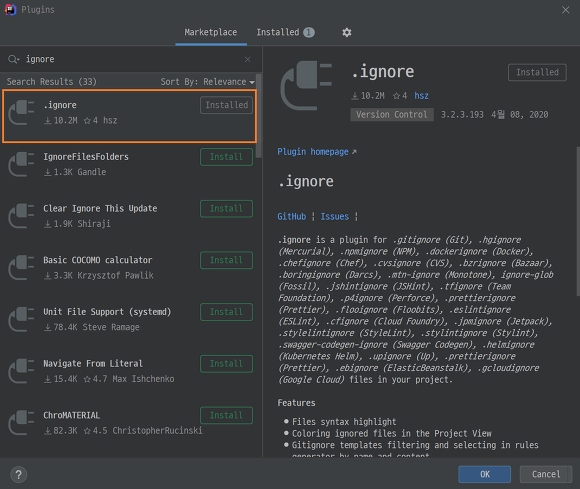Click the Navigate From Literal plugin icon

click(x=21, y=371)
